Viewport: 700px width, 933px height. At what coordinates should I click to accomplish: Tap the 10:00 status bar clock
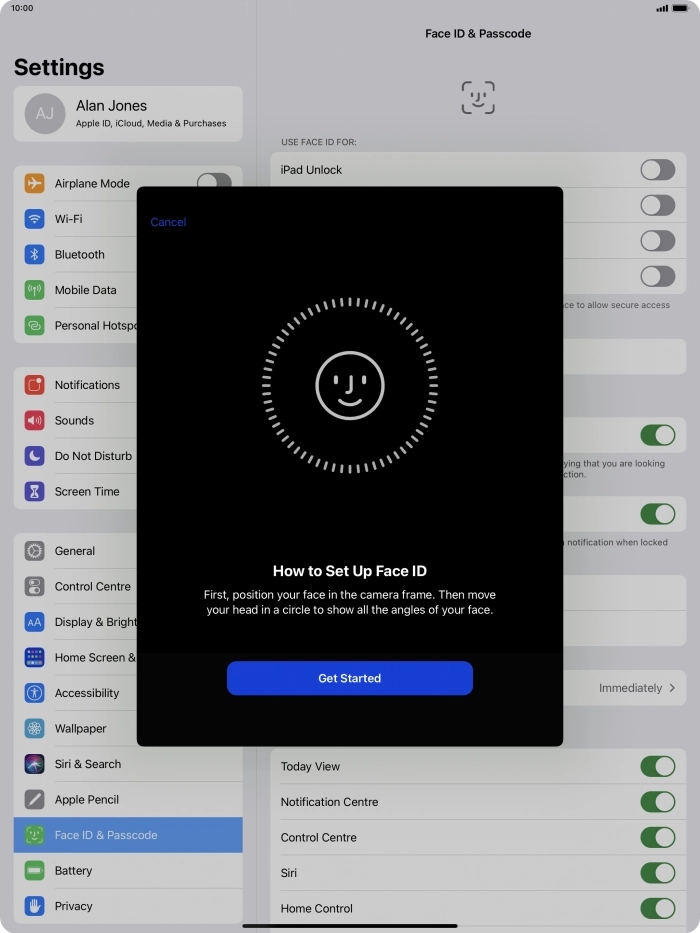point(22,8)
